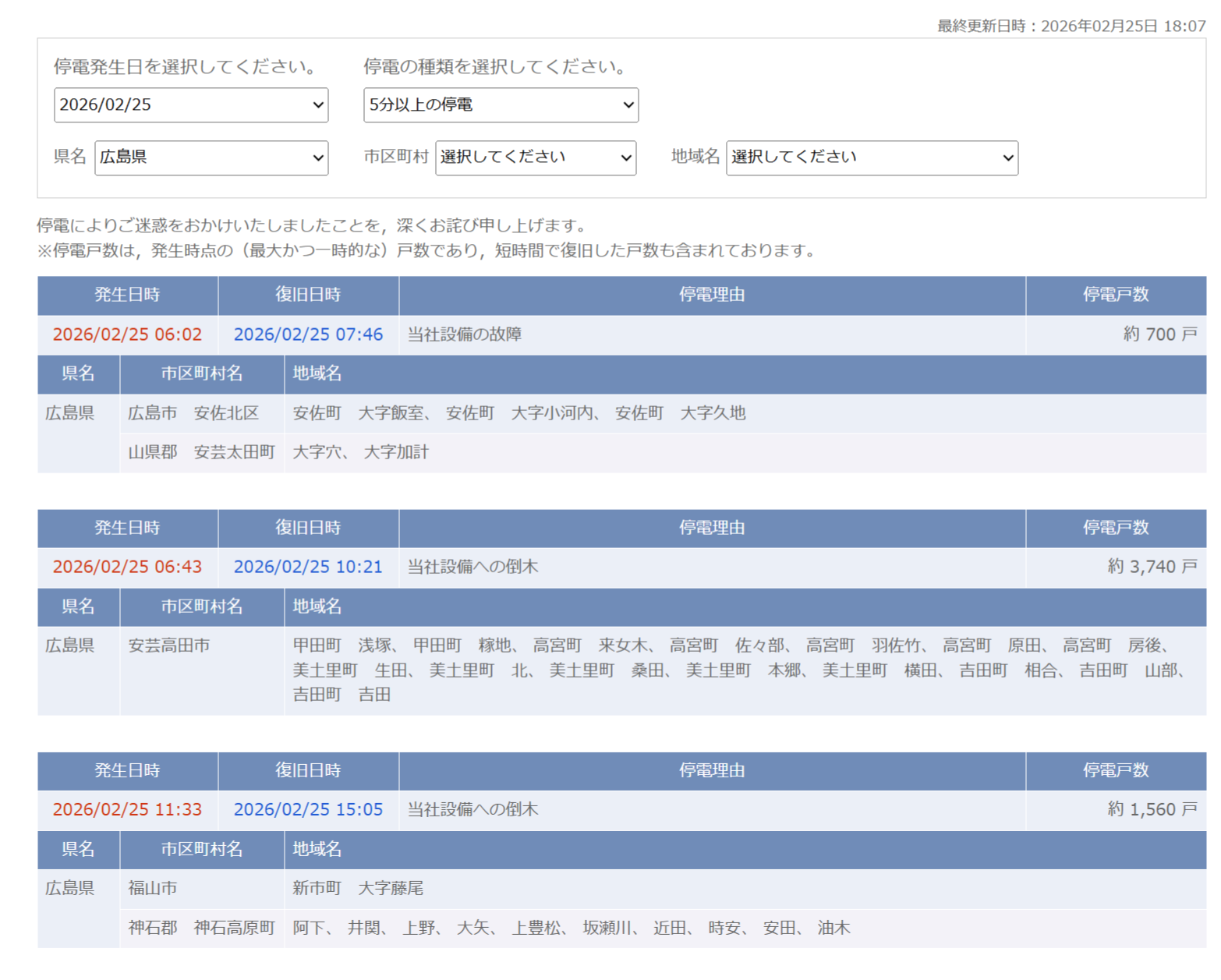Expand the outage type dropdown 5分以上の停電
Image resolution: width=1221 pixels, height=980 pixels.
point(501,105)
